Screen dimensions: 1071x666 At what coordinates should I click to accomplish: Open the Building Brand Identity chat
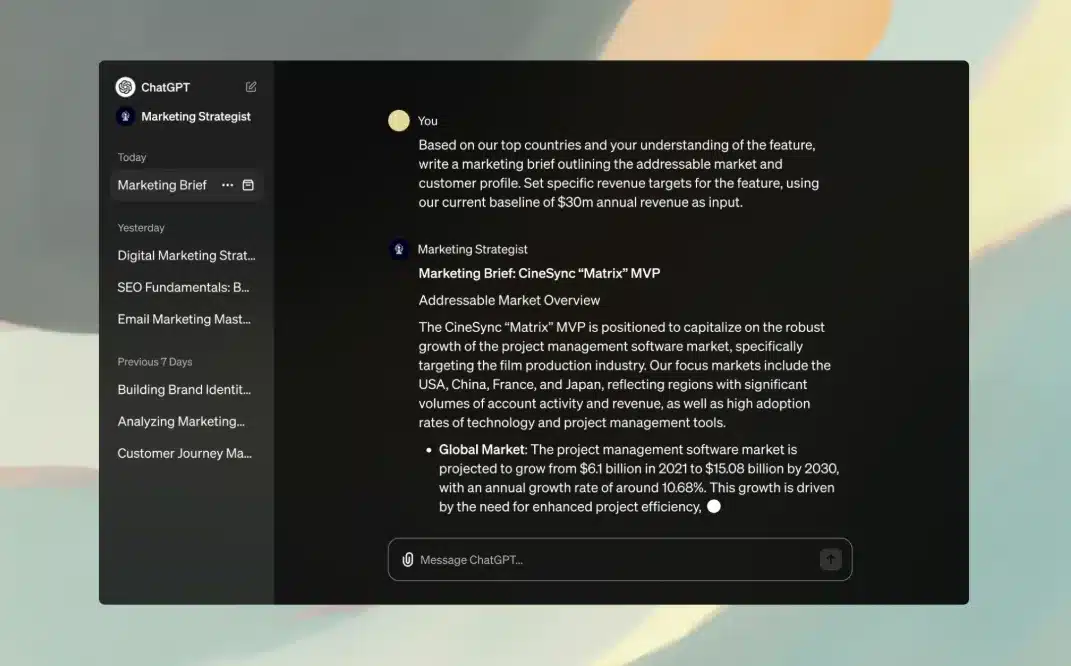[184, 390]
